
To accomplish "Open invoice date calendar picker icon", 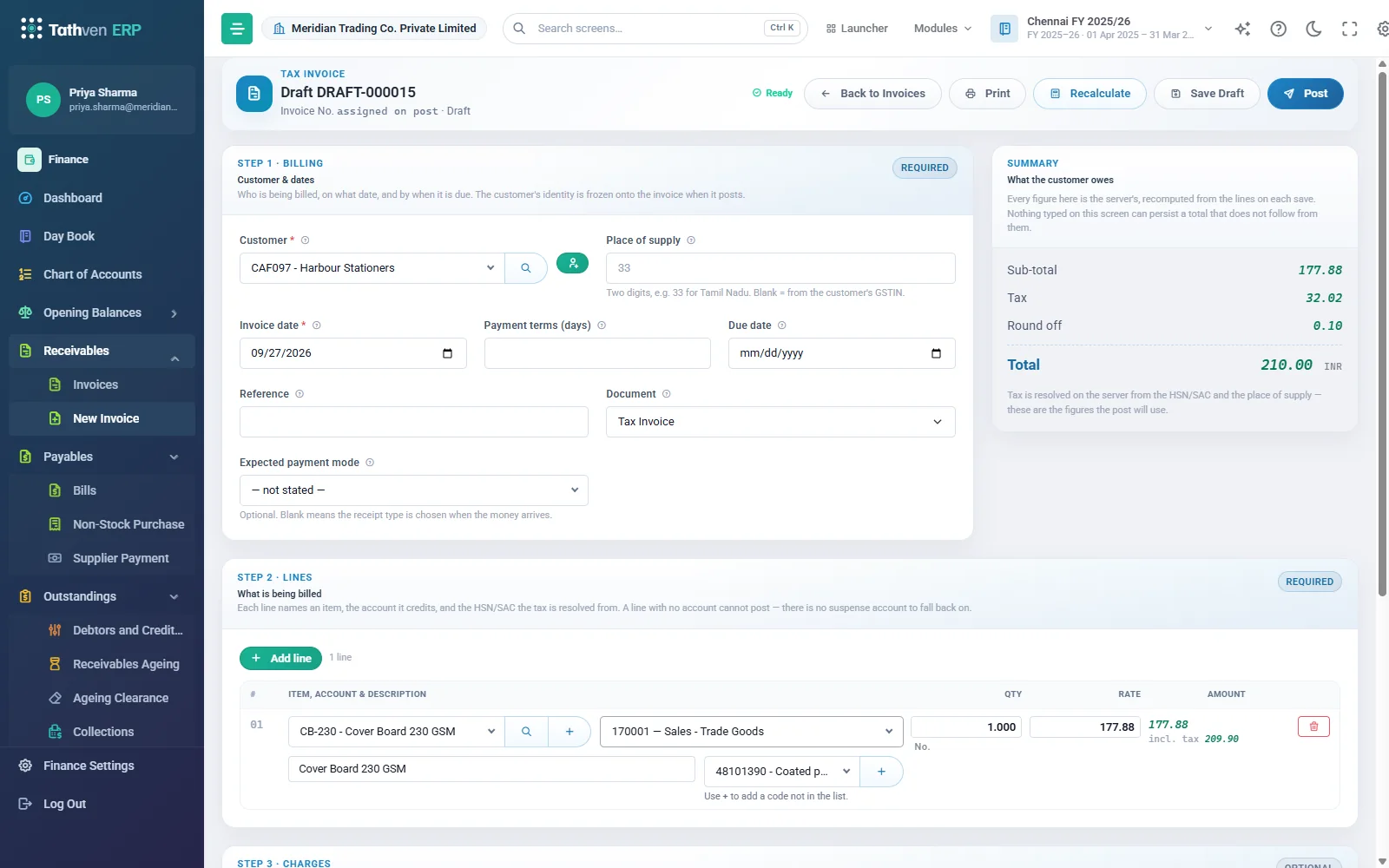I will point(448,353).
